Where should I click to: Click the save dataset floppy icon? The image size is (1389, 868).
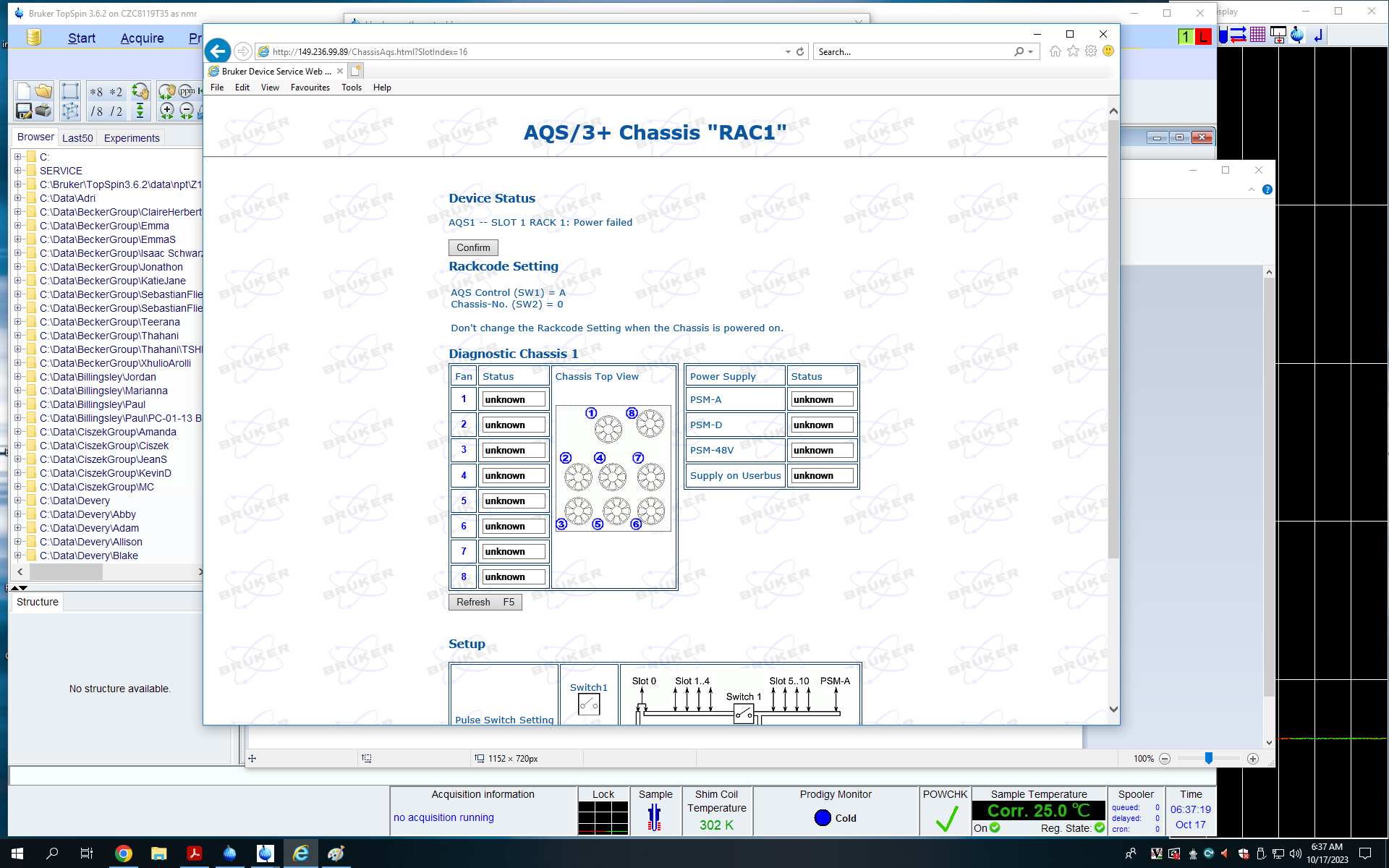click(x=24, y=111)
